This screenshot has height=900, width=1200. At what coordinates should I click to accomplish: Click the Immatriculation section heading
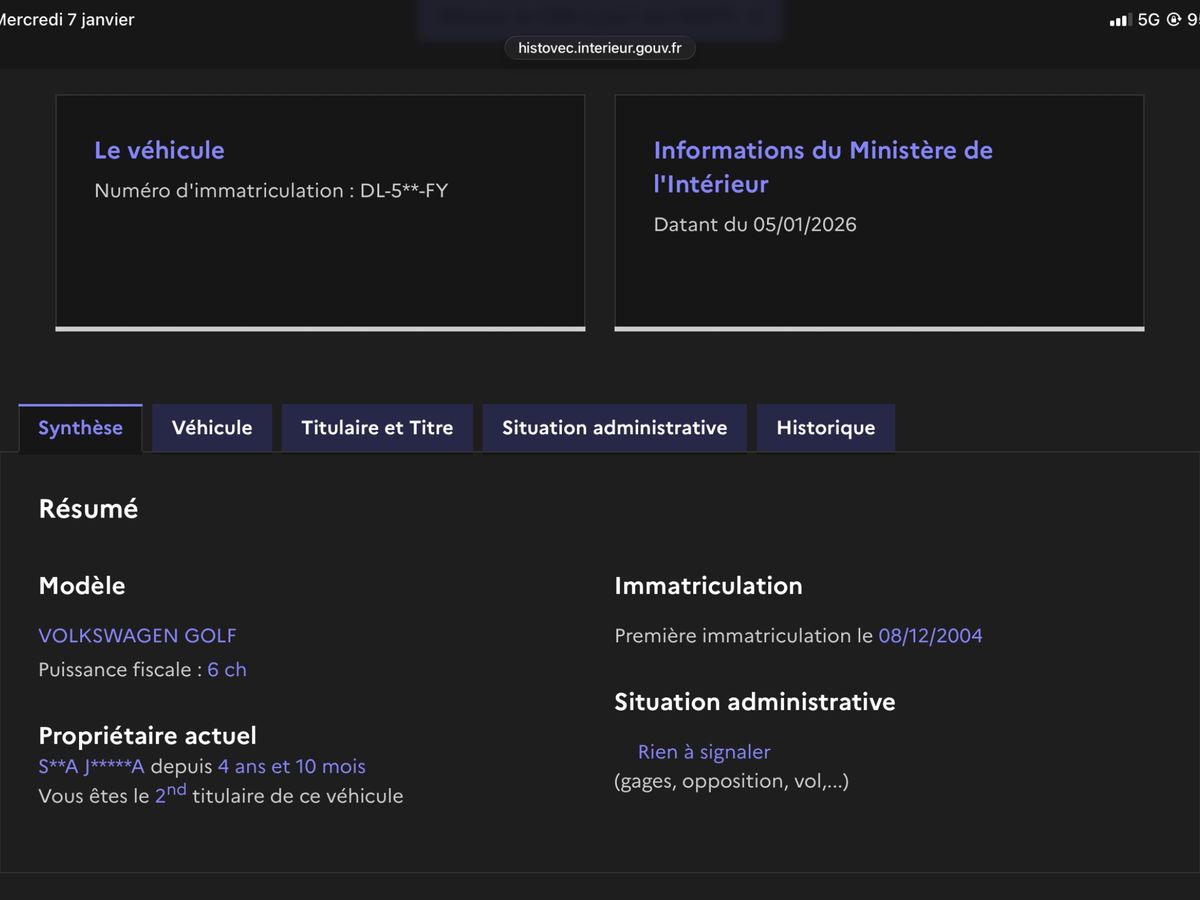[x=708, y=586]
